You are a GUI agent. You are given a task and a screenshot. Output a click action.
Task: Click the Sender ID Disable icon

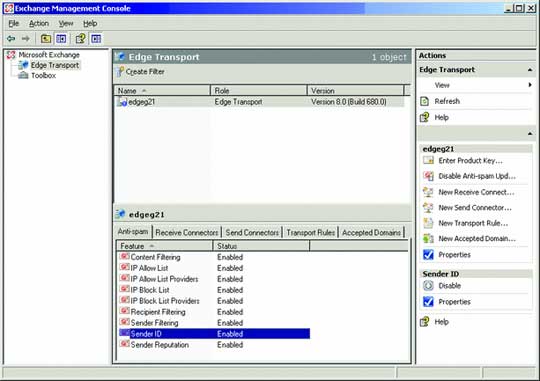pyautogui.click(x=428, y=286)
